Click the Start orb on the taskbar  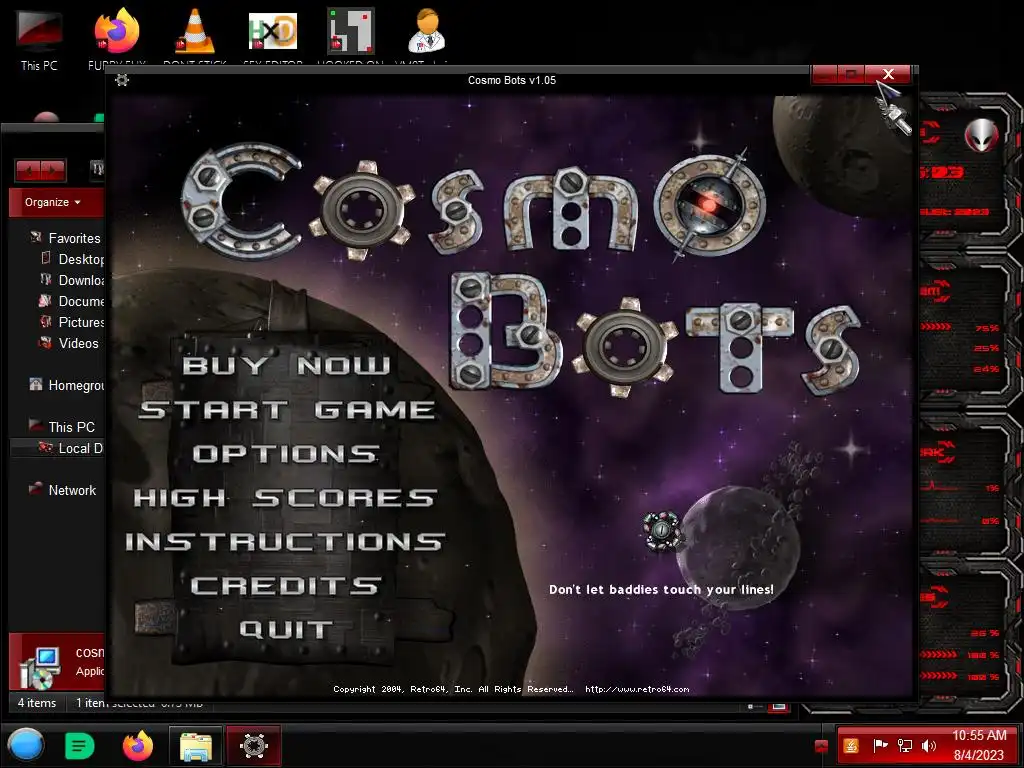coord(26,745)
